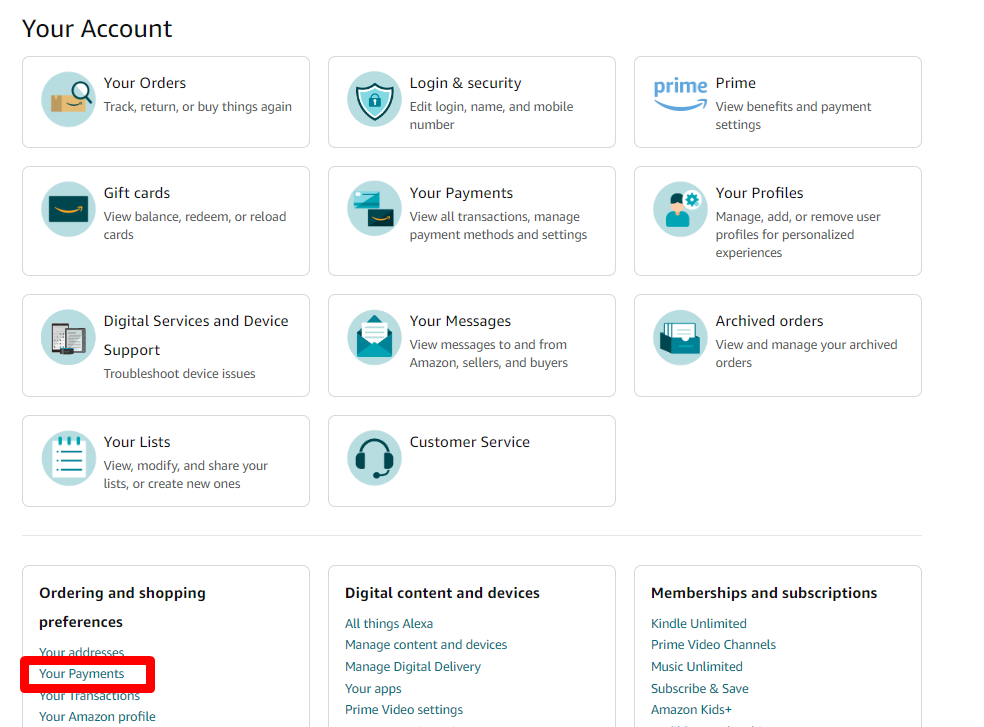Open the Login & security card title
Image resolution: width=984 pixels, height=727 pixels.
(466, 83)
